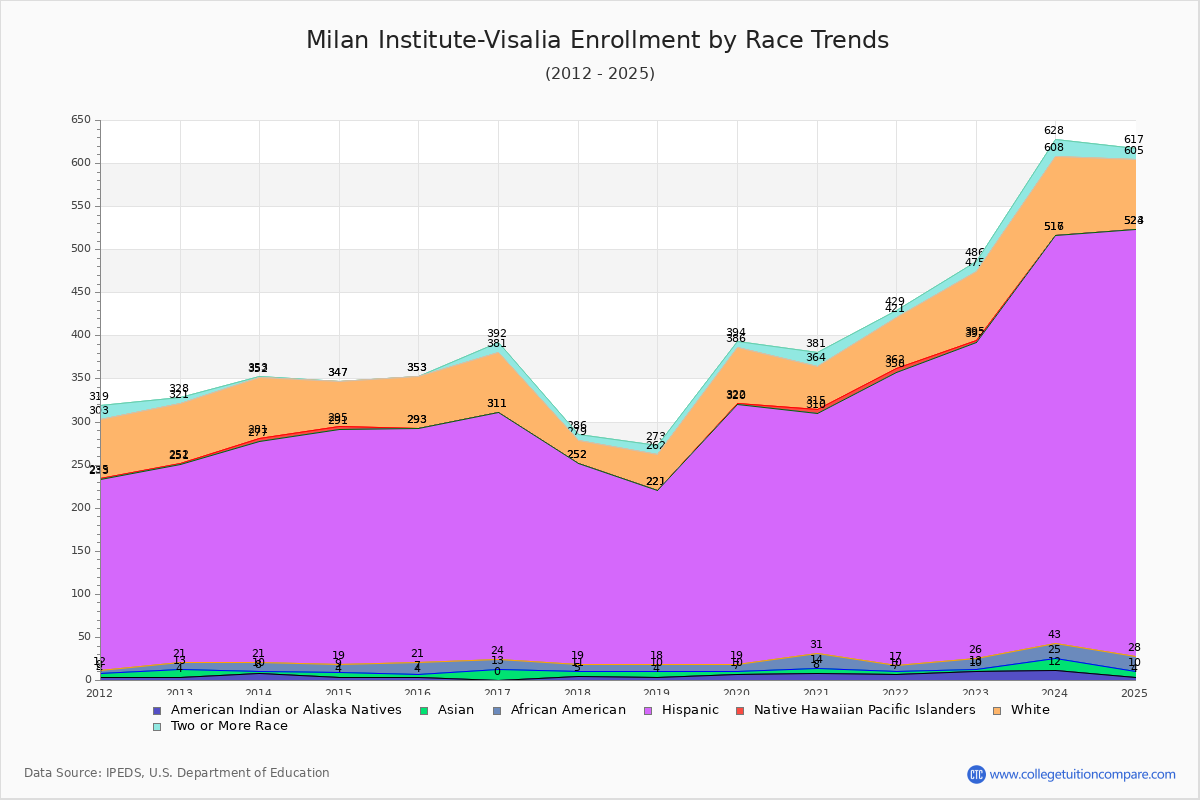Image resolution: width=1200 pixels, height=800 pixels.
Task: Click x-axis label 2016
Action: click(x=418, y=693)
